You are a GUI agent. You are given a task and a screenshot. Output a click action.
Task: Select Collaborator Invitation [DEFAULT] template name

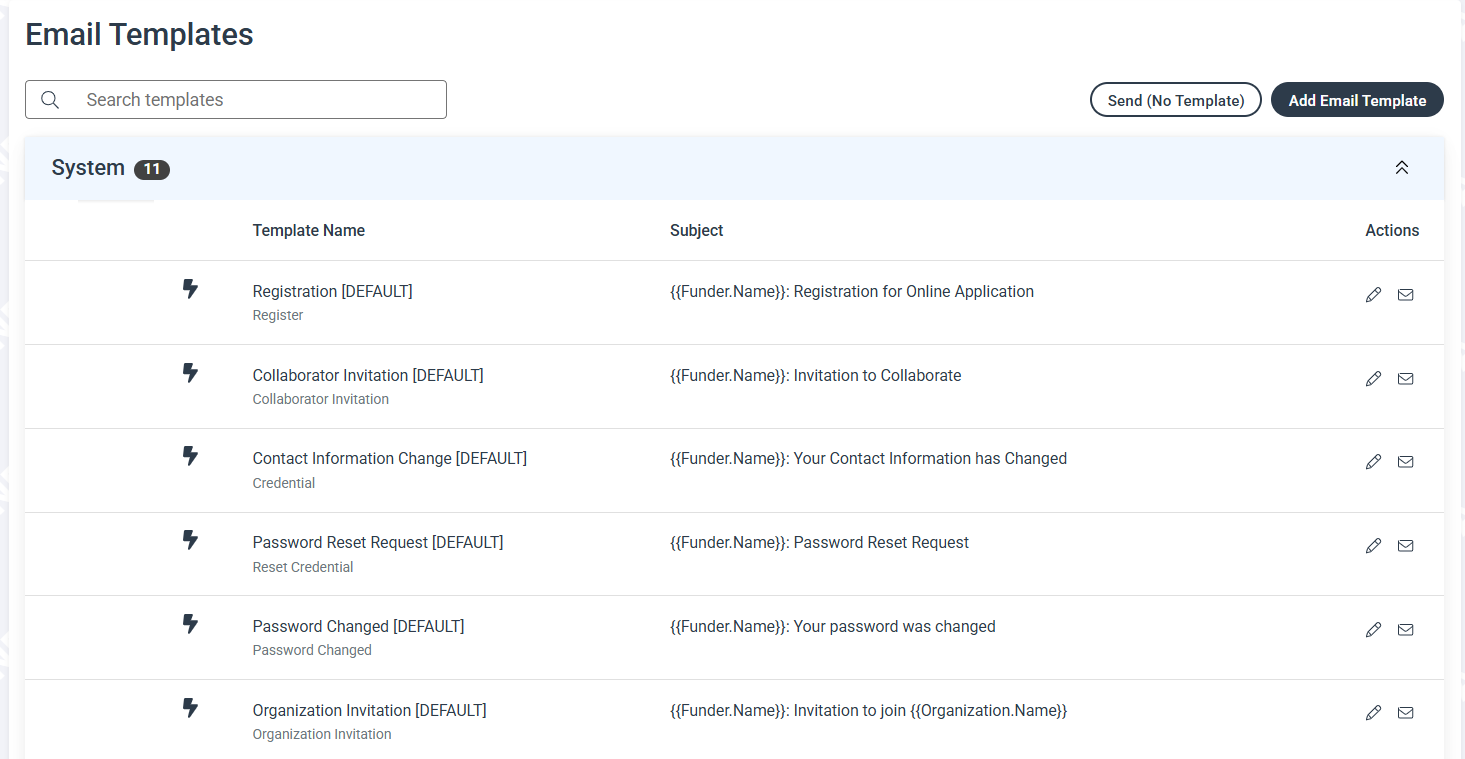(368, 375)
